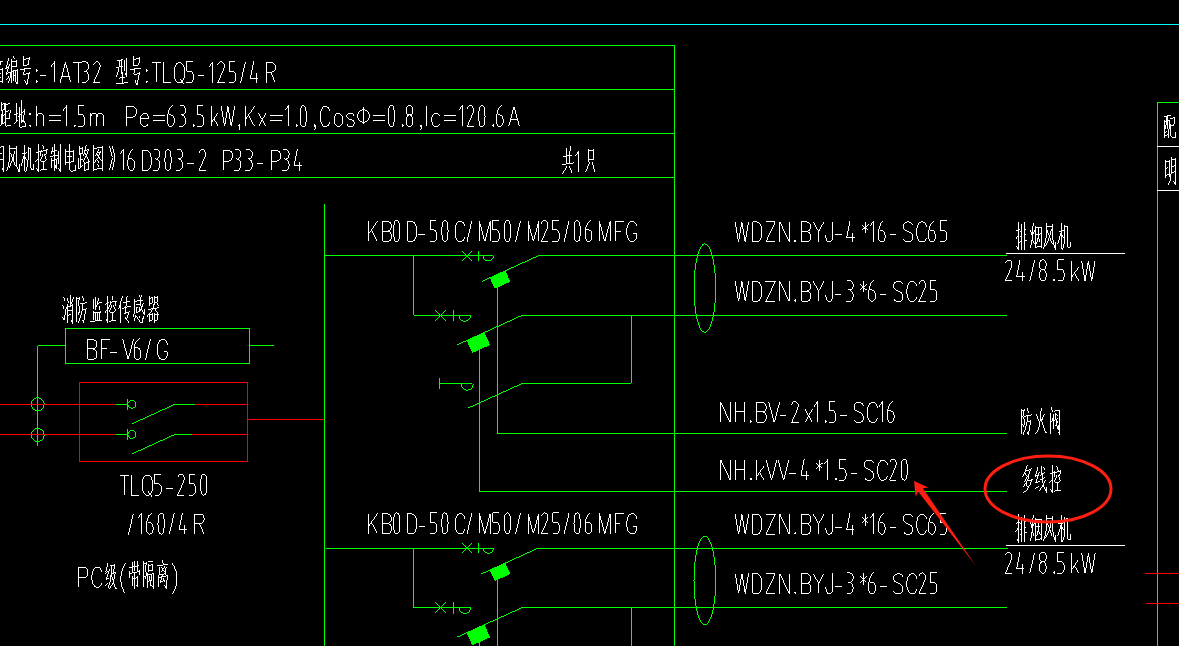Select the '防火阀' load label
The height and width of the screenshot is (646, 1179).
click(1040, 423)
